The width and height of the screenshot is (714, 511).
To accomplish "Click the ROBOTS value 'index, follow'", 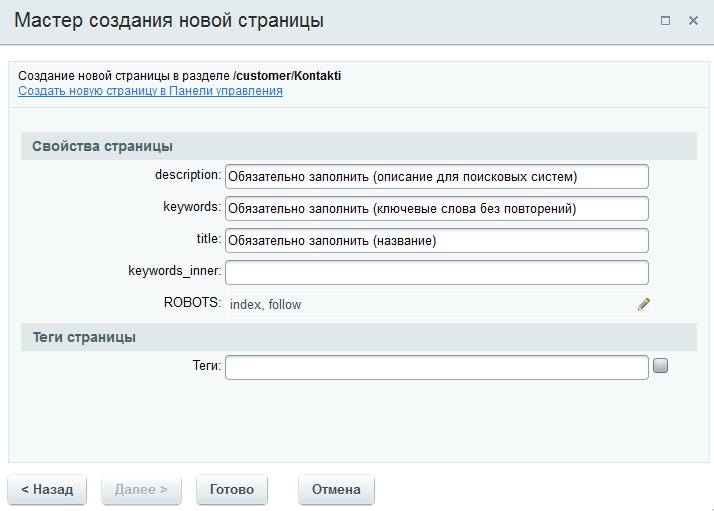I will [265, 304].
